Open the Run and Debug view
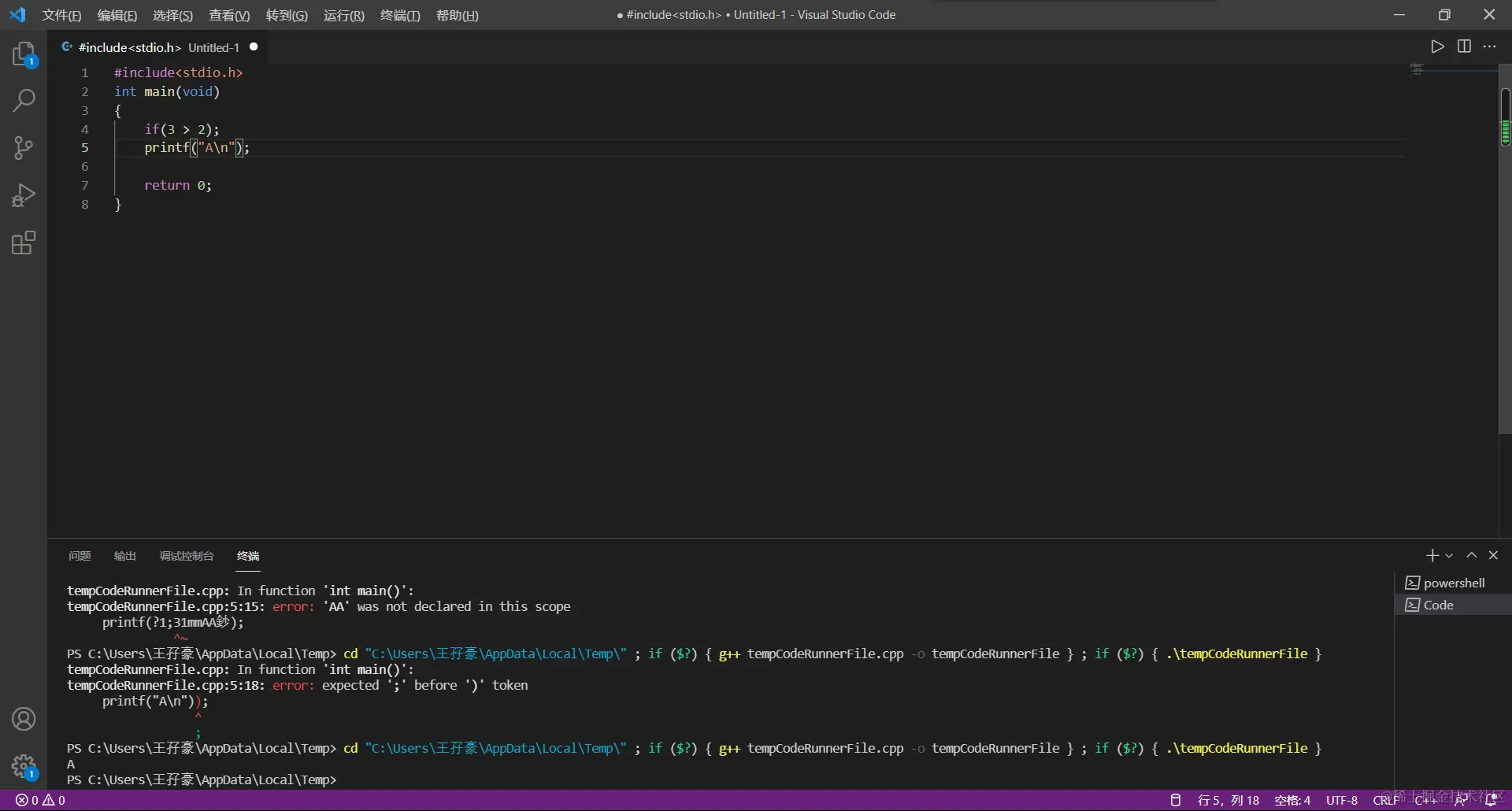The image size is (1512, 811). point(24,195)
